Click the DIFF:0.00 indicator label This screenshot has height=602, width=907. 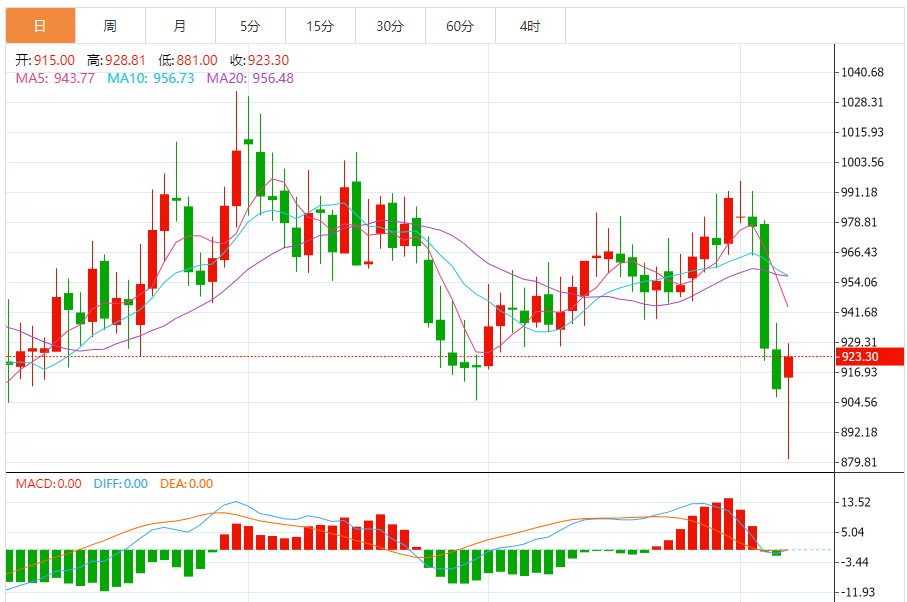(x=121, y=484)
